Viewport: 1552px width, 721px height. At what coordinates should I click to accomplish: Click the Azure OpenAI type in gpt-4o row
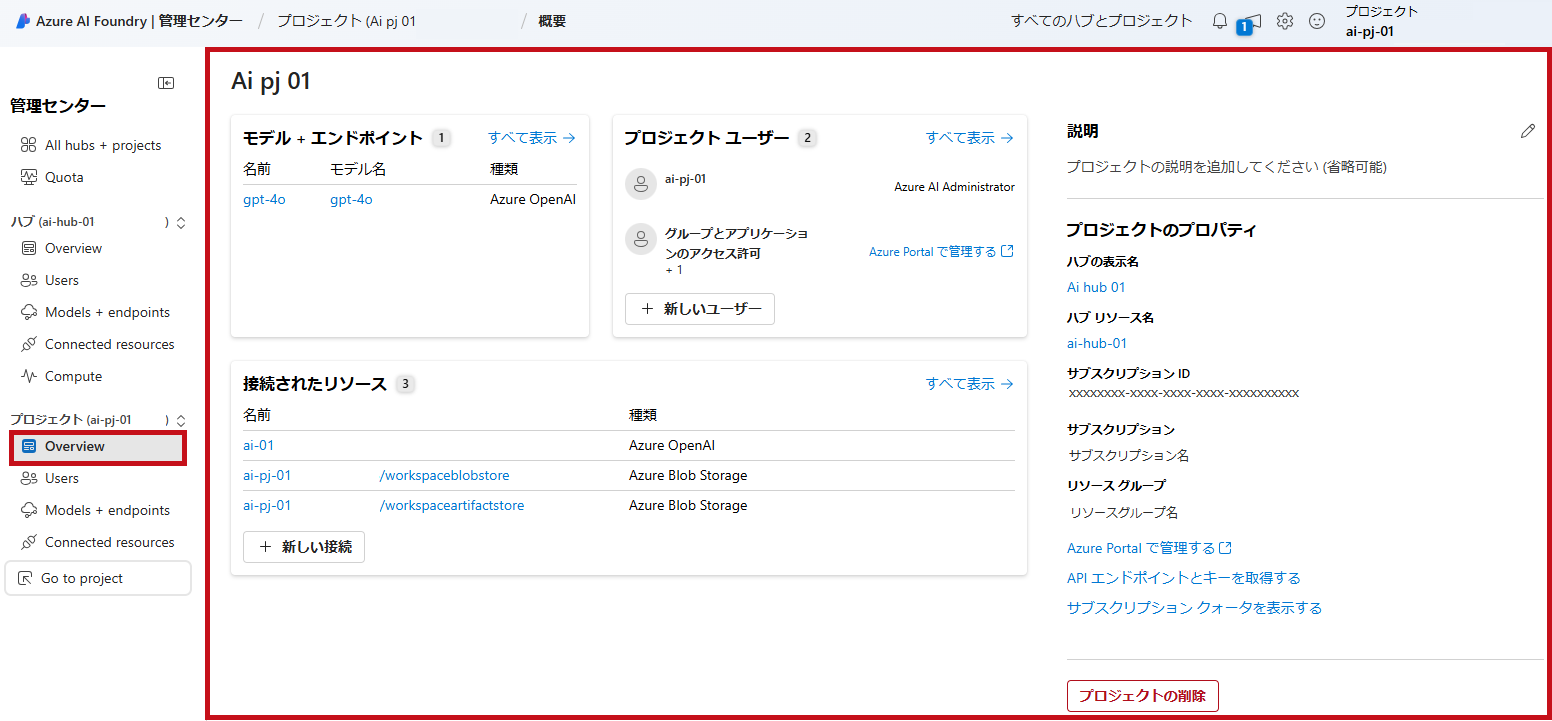click(533, 199)
